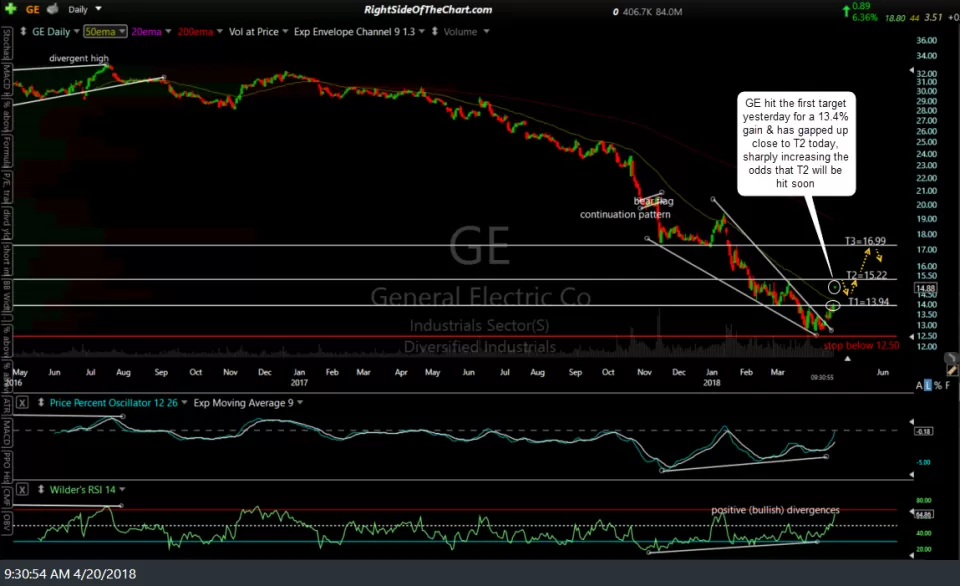
Task: Click the -0.18 oscillator value marker
Action: 923,431
